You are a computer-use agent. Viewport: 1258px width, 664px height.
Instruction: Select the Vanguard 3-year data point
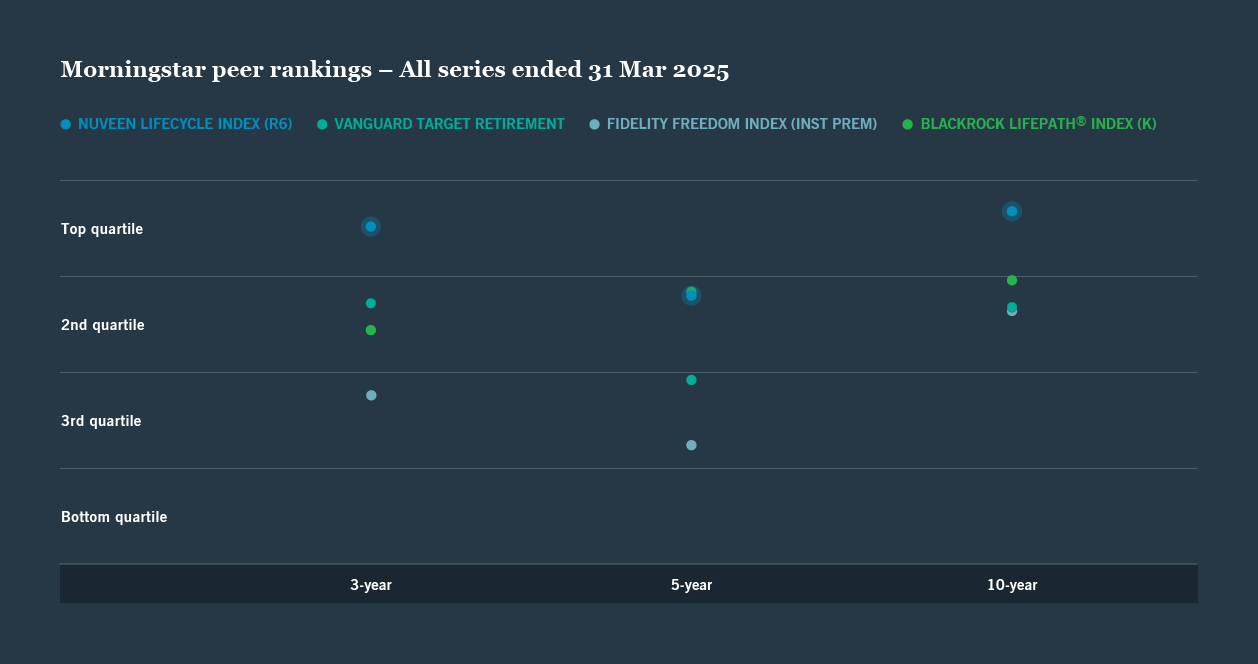371,303
